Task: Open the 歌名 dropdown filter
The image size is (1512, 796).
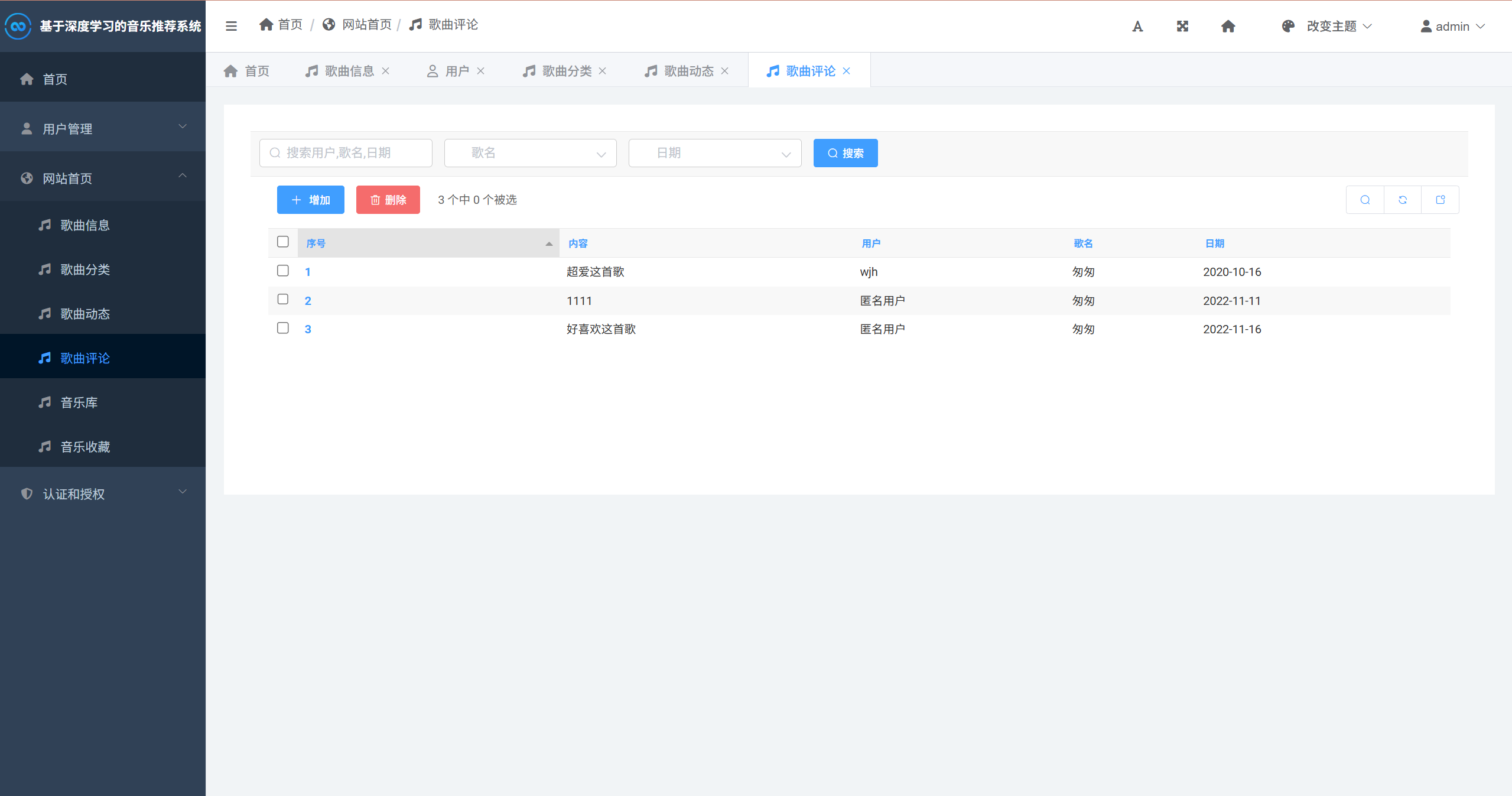Action: coord(530,153)
